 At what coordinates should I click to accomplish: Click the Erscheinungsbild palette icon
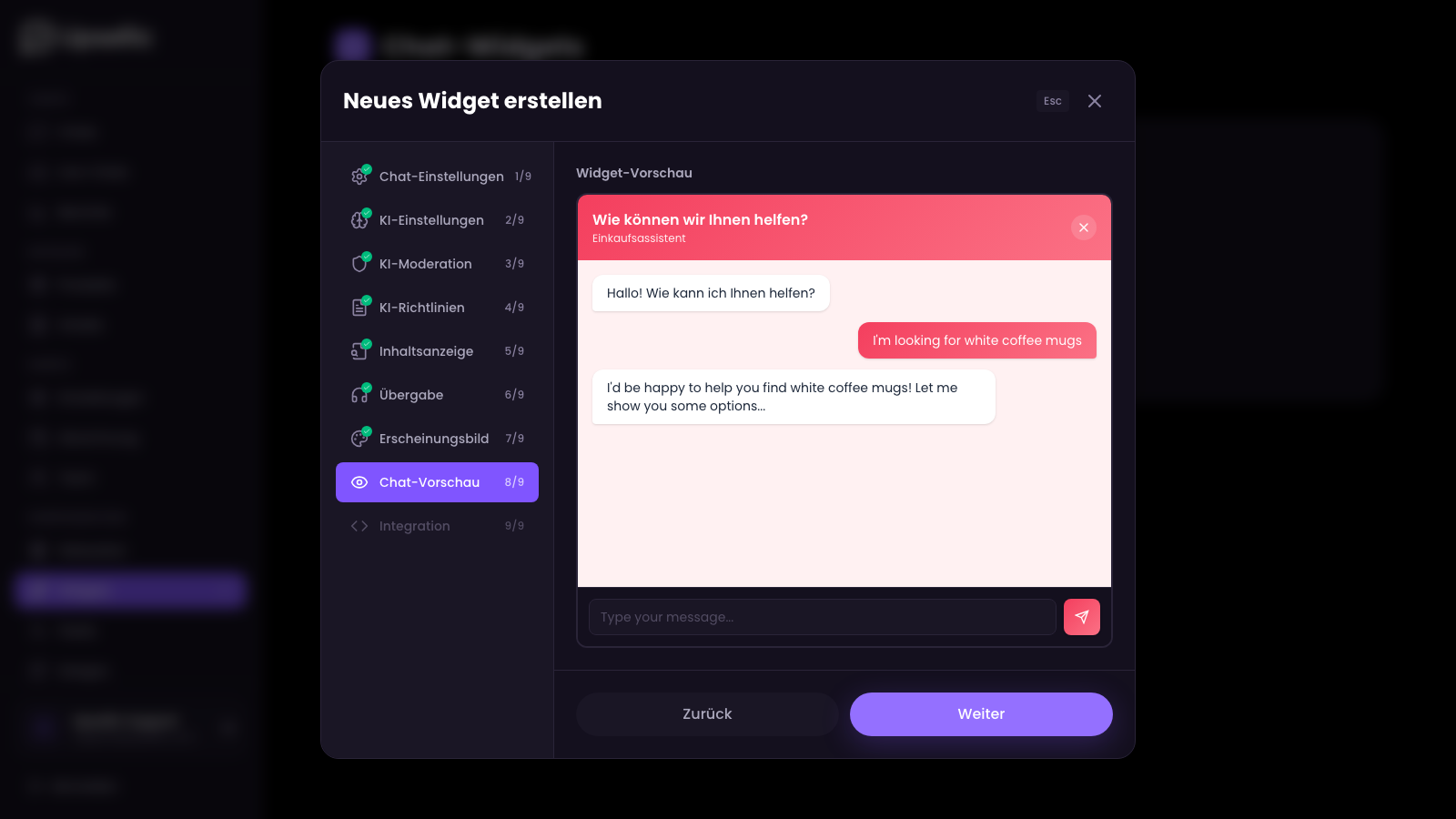[359, 439]
